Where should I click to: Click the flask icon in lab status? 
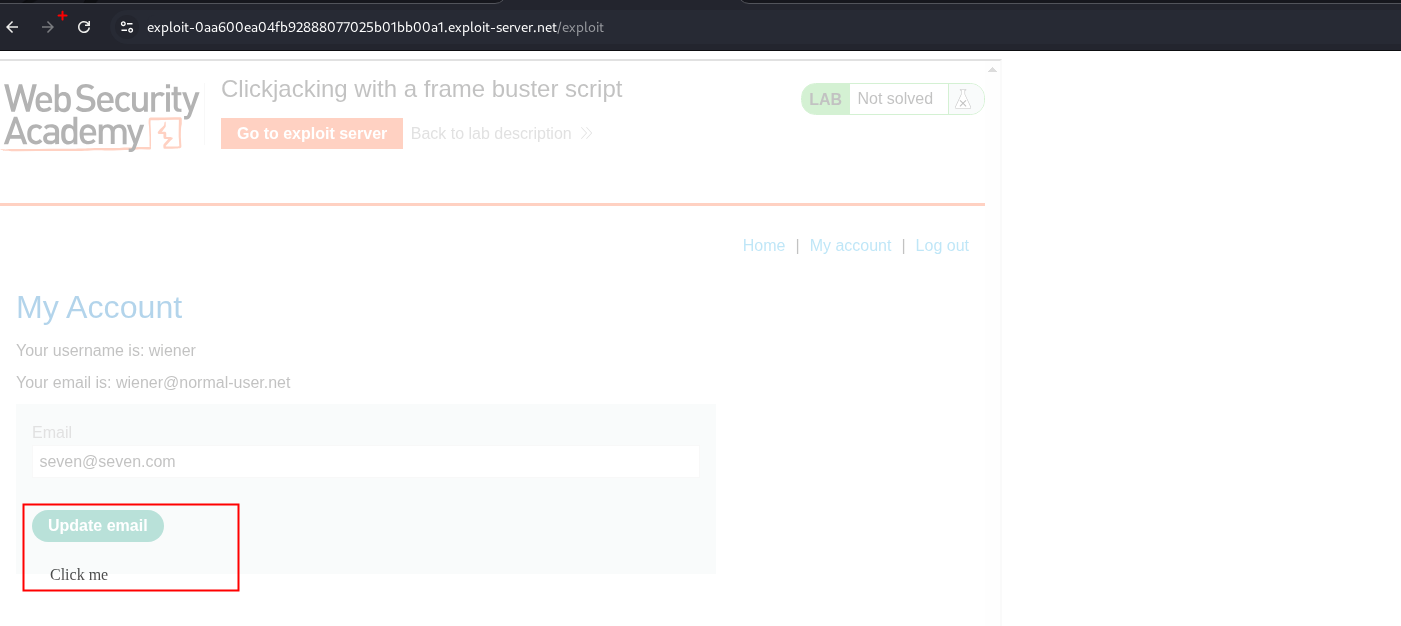(x=963, y=99)
